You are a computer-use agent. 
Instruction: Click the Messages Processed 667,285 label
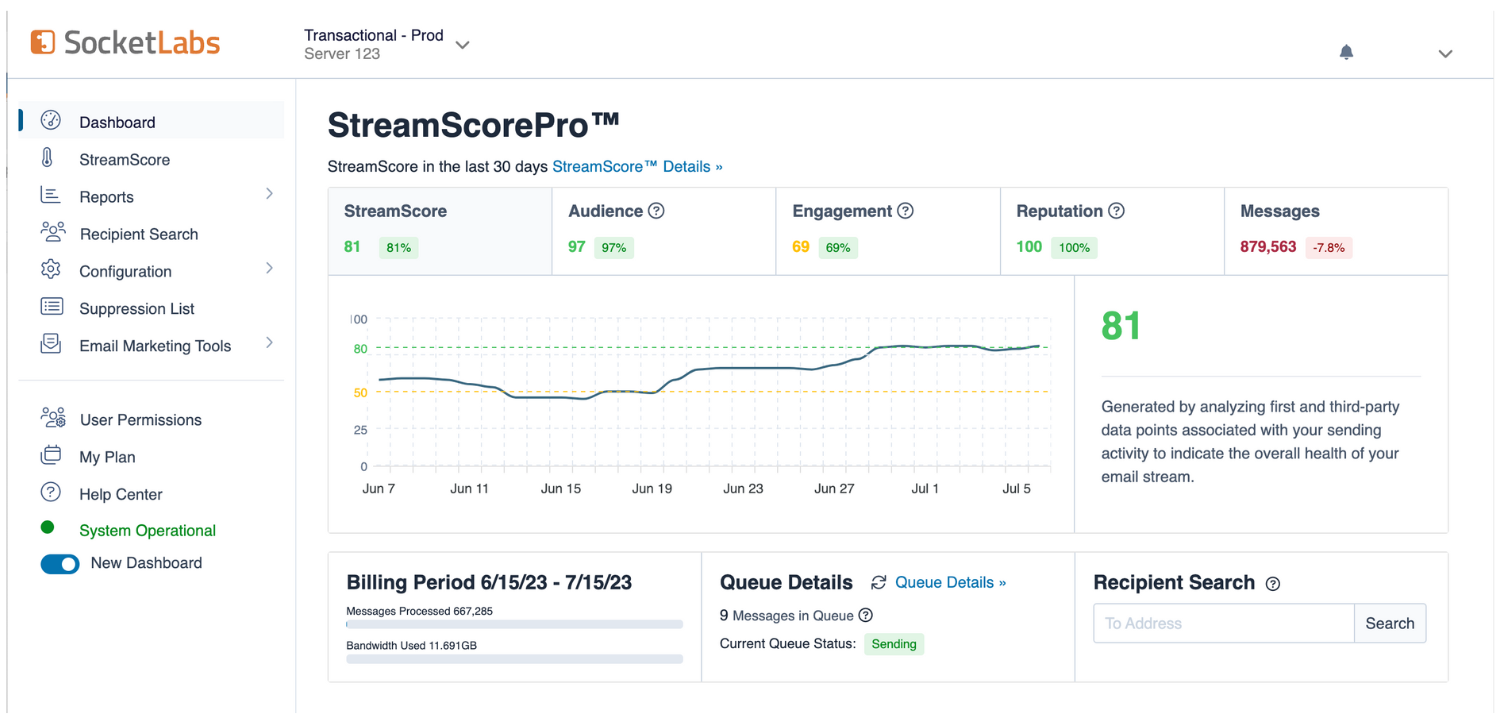tap(419, 611)
